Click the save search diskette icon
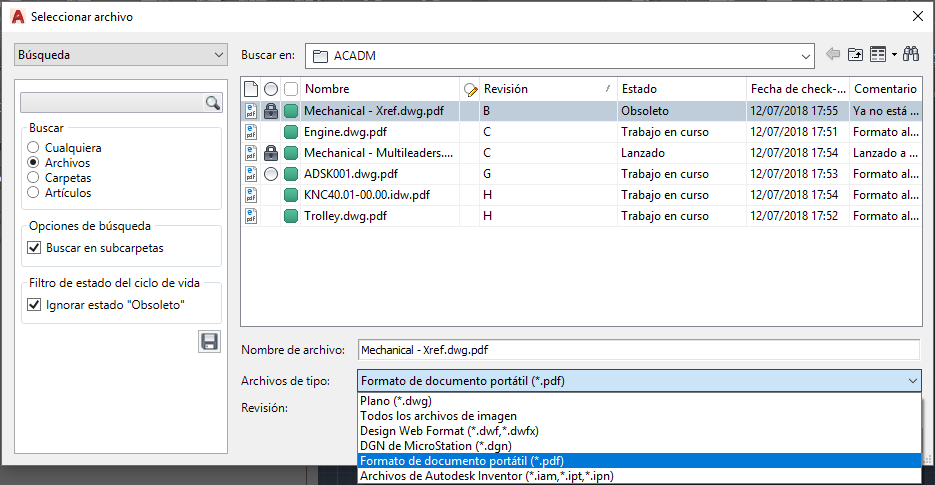Image resolution: width=935 pixels, height=485 pixels. (x=209, y=342)
